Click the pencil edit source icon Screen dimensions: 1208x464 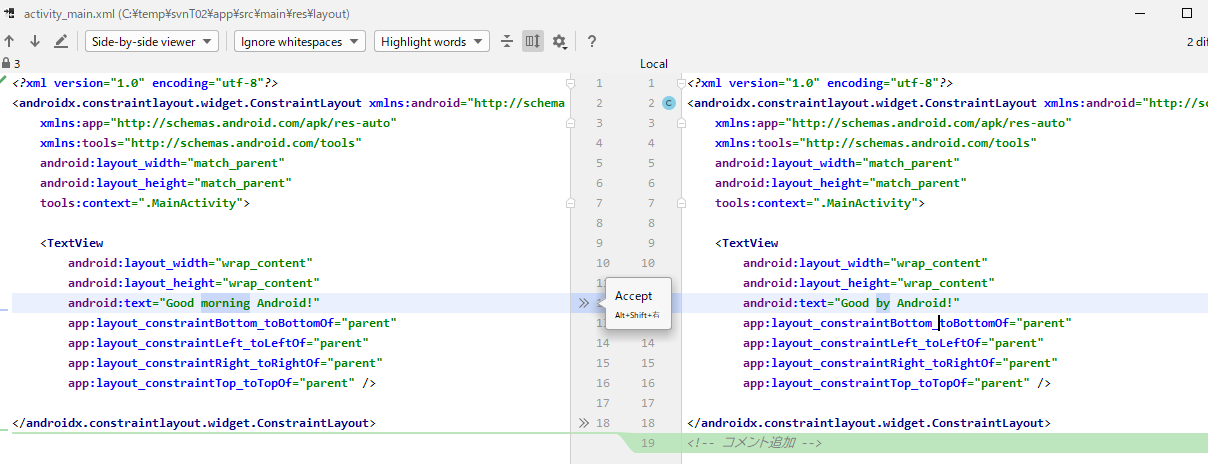click(x=61, y=42)
